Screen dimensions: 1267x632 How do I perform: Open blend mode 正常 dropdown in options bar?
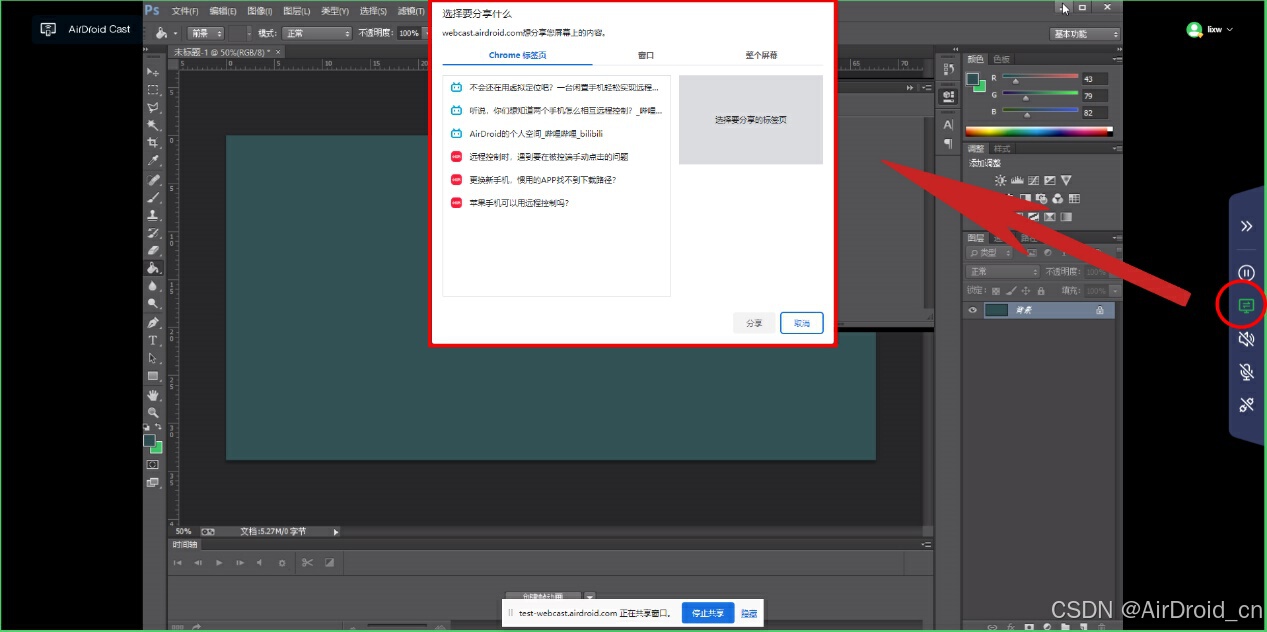click(317, 33)
